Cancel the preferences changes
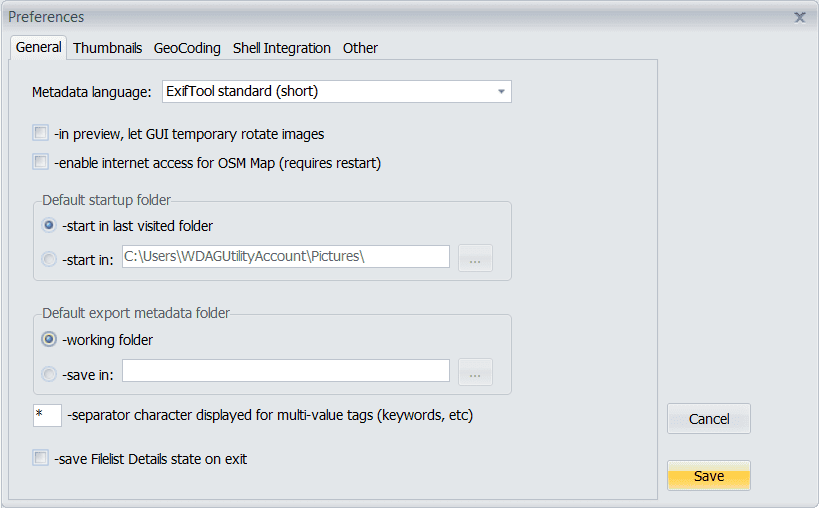 click(x=708, y=419)
